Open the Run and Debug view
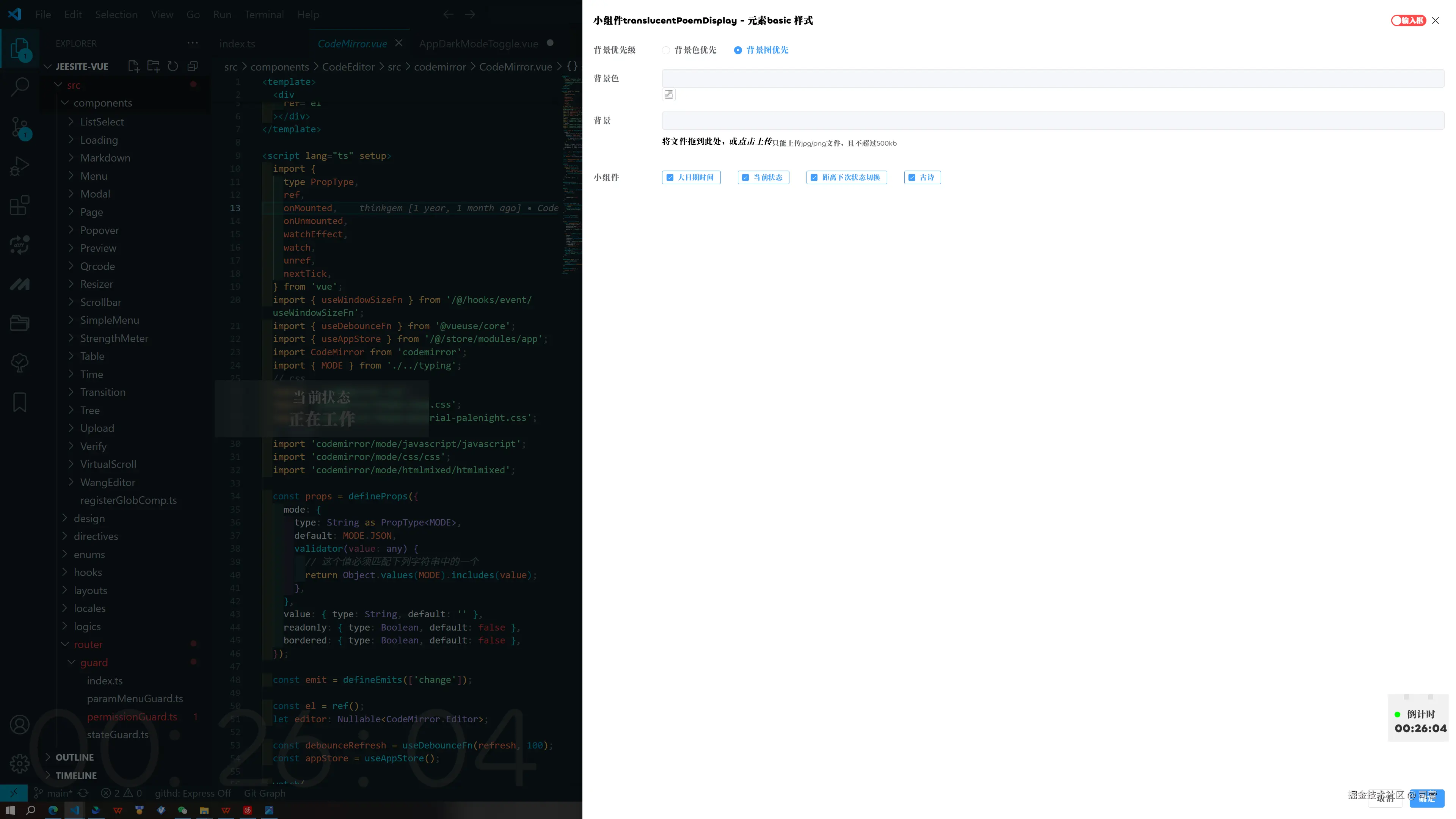The width and height of the screenshot is (1456, 819). (20, 166)
